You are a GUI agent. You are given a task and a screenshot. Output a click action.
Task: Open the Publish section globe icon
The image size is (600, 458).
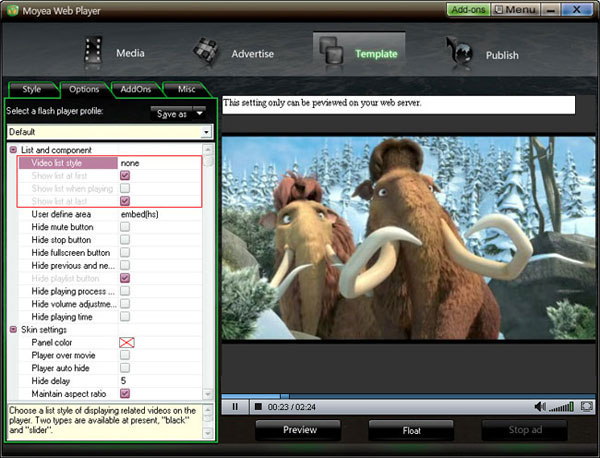(460, 51)
